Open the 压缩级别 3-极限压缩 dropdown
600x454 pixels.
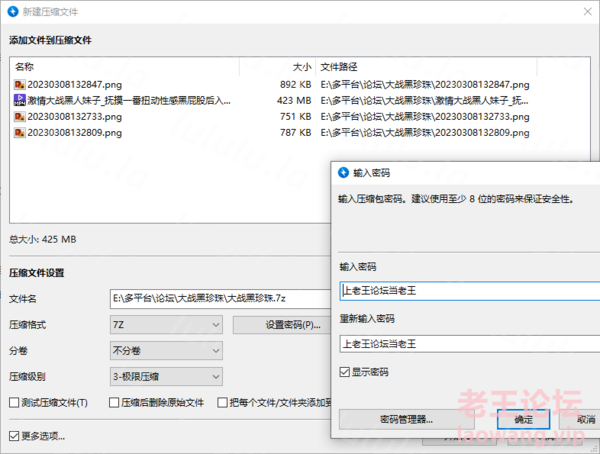pos(166,377)
